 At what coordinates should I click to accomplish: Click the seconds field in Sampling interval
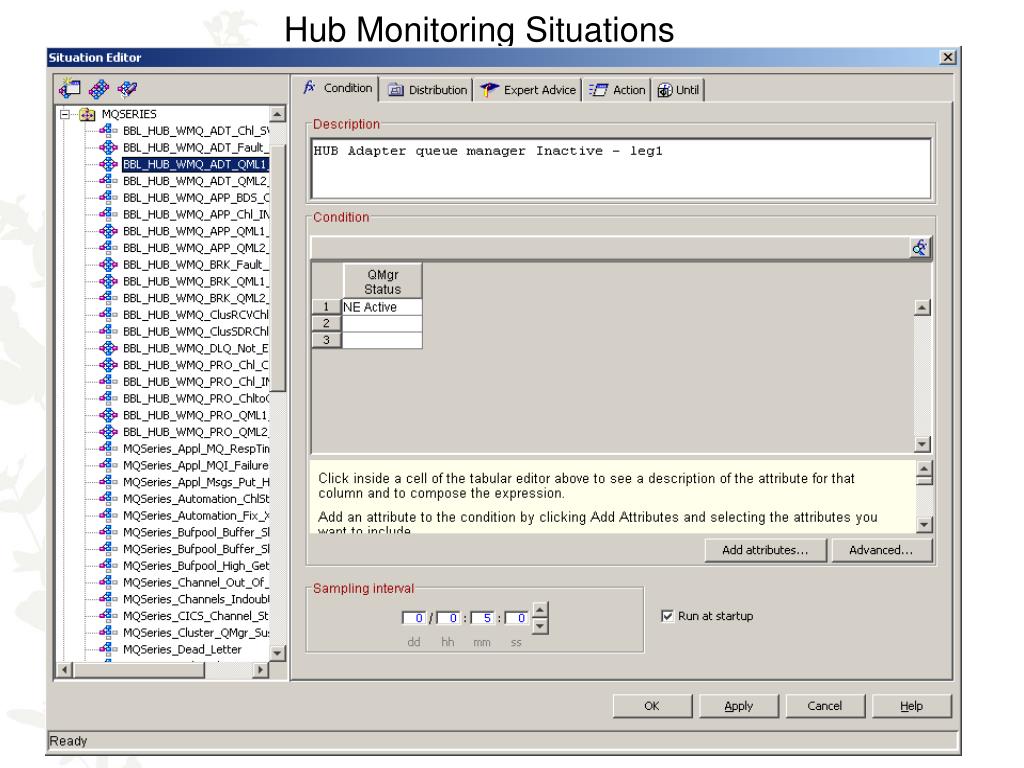tap(517, 618)
